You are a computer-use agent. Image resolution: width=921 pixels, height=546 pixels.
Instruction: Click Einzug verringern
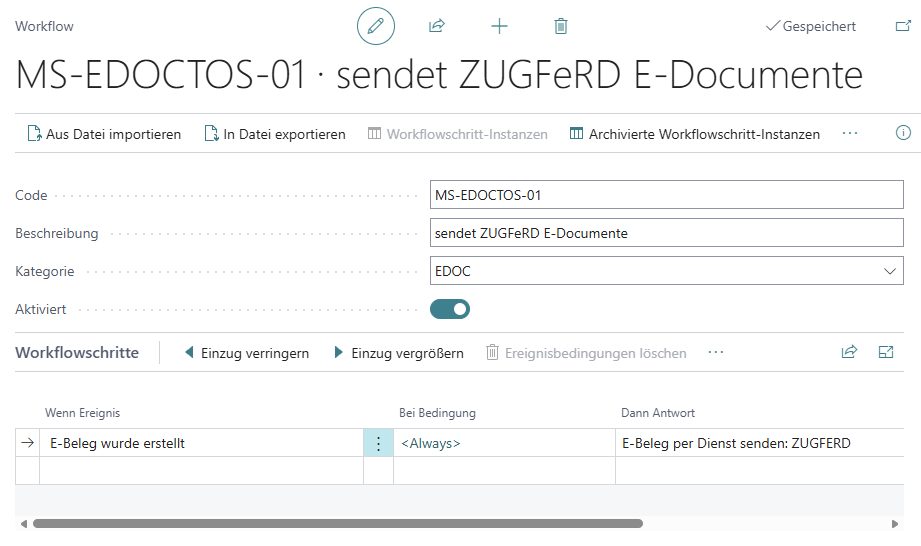[247, 353]
